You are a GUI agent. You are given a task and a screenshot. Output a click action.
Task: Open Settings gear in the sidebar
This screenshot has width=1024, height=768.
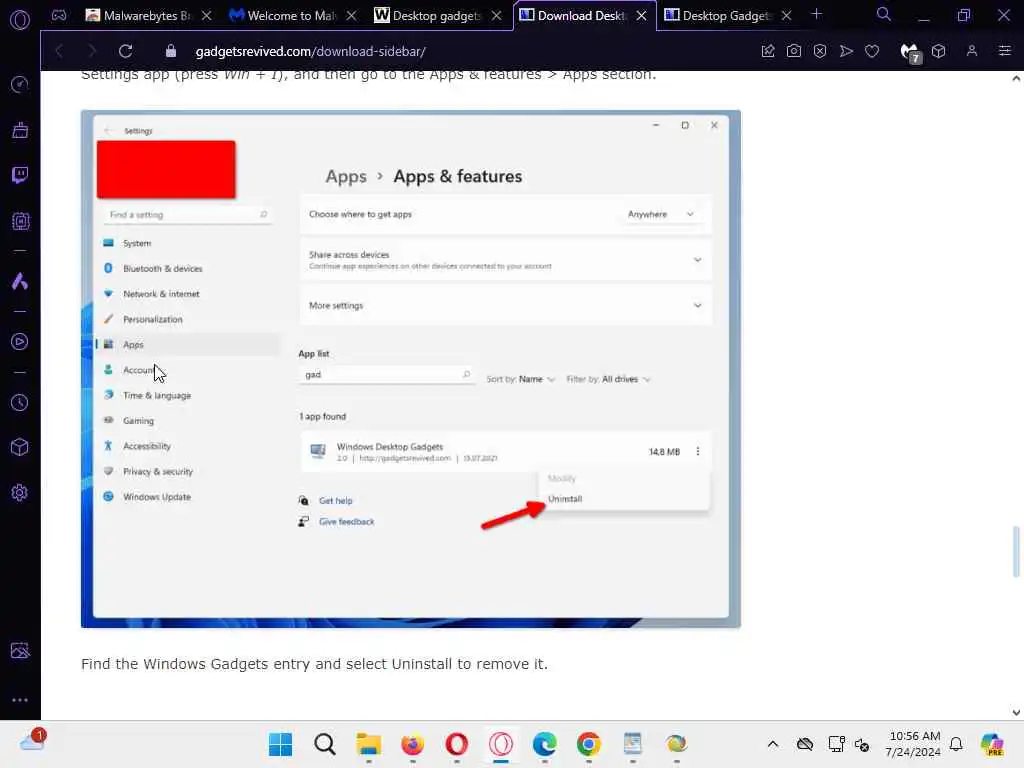tap(20, 492)
